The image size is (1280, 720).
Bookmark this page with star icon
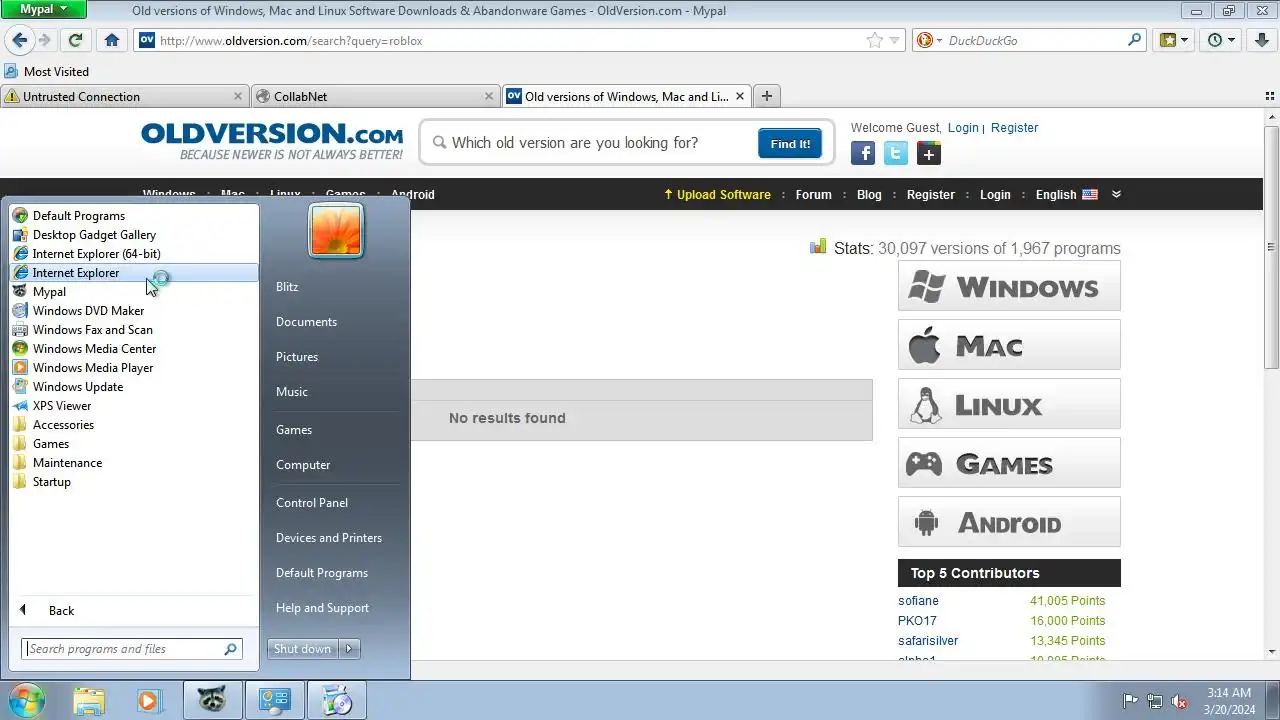point(875,41)
